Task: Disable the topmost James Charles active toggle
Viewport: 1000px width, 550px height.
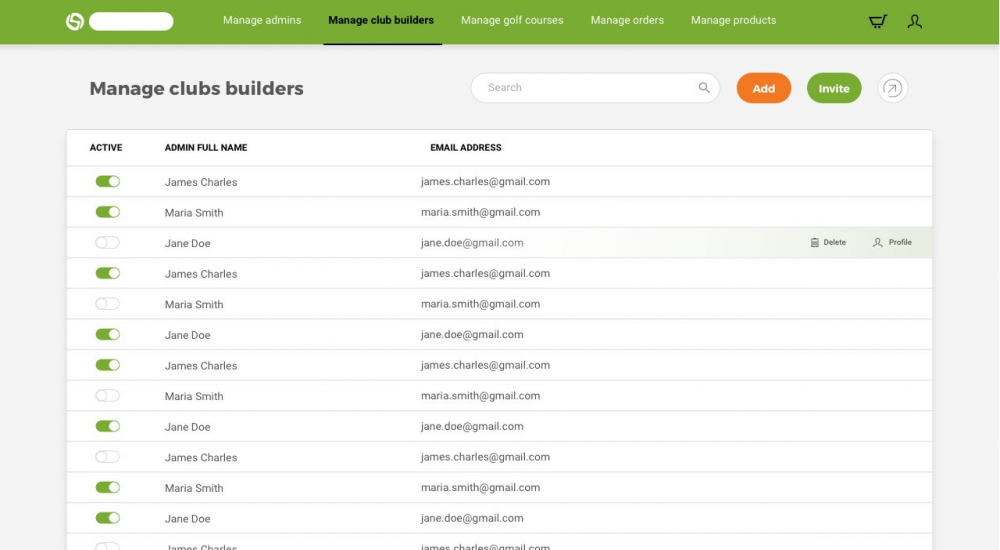Action: pyautogui.click(x=107, y=182)
